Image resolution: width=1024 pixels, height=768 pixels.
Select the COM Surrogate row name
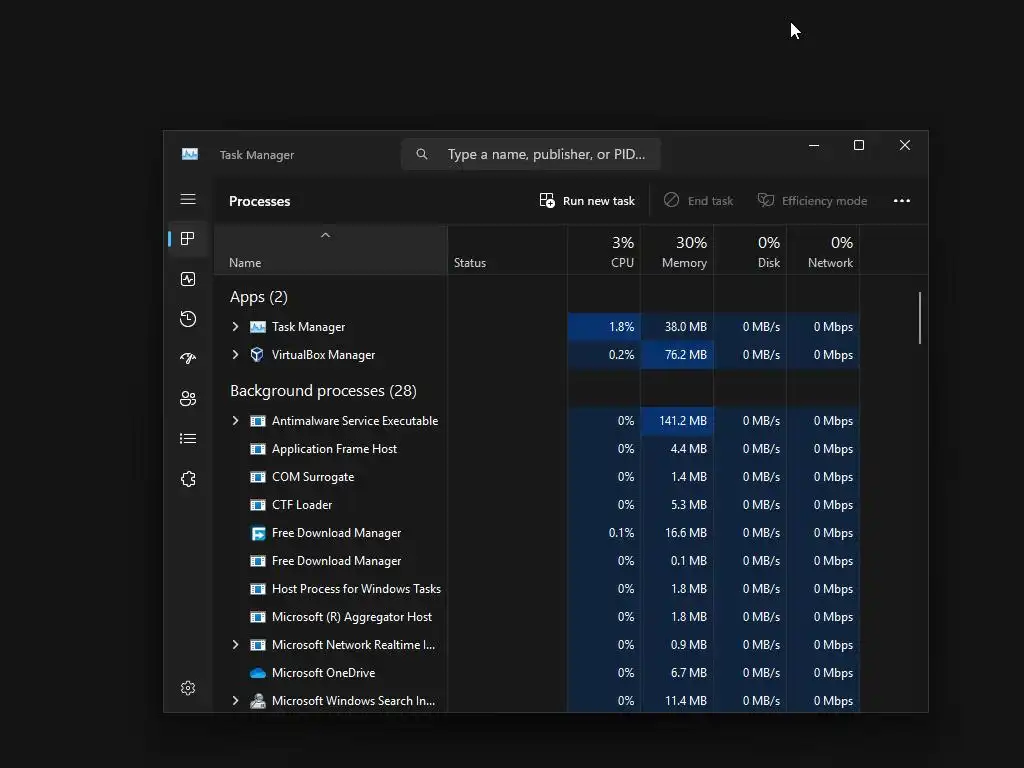313,477
